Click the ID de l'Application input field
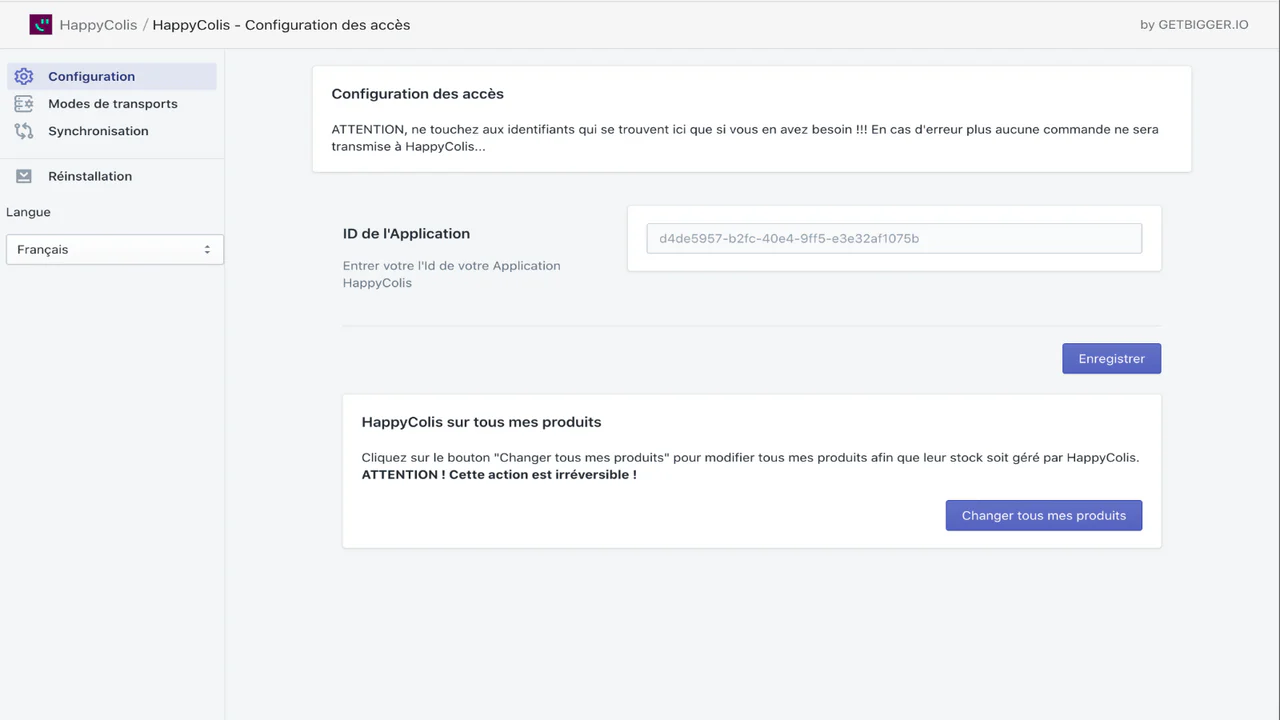Viewport: 1280px width, 720px height. [x=894, y=238]
